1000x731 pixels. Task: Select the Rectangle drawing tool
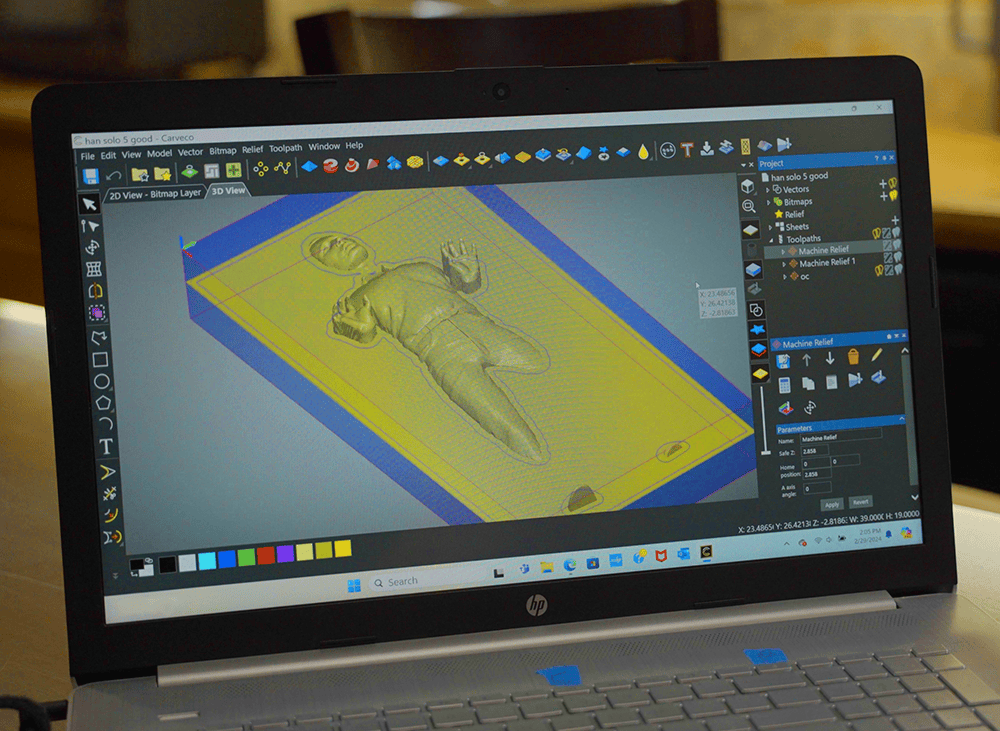pyautogui.click(x=100, y=360)
